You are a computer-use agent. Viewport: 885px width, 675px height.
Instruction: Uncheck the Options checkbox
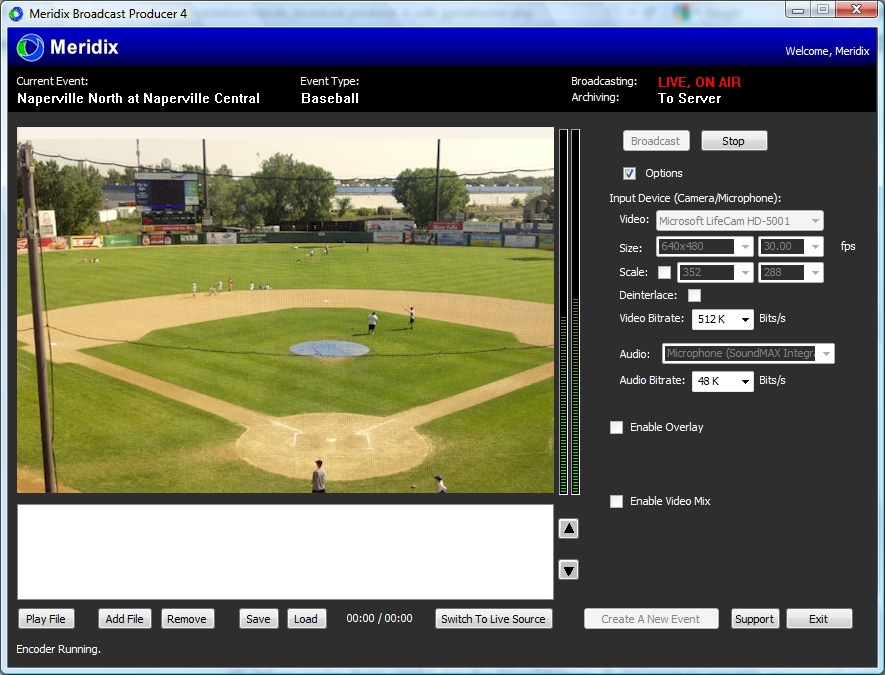(x=629, y=172)
